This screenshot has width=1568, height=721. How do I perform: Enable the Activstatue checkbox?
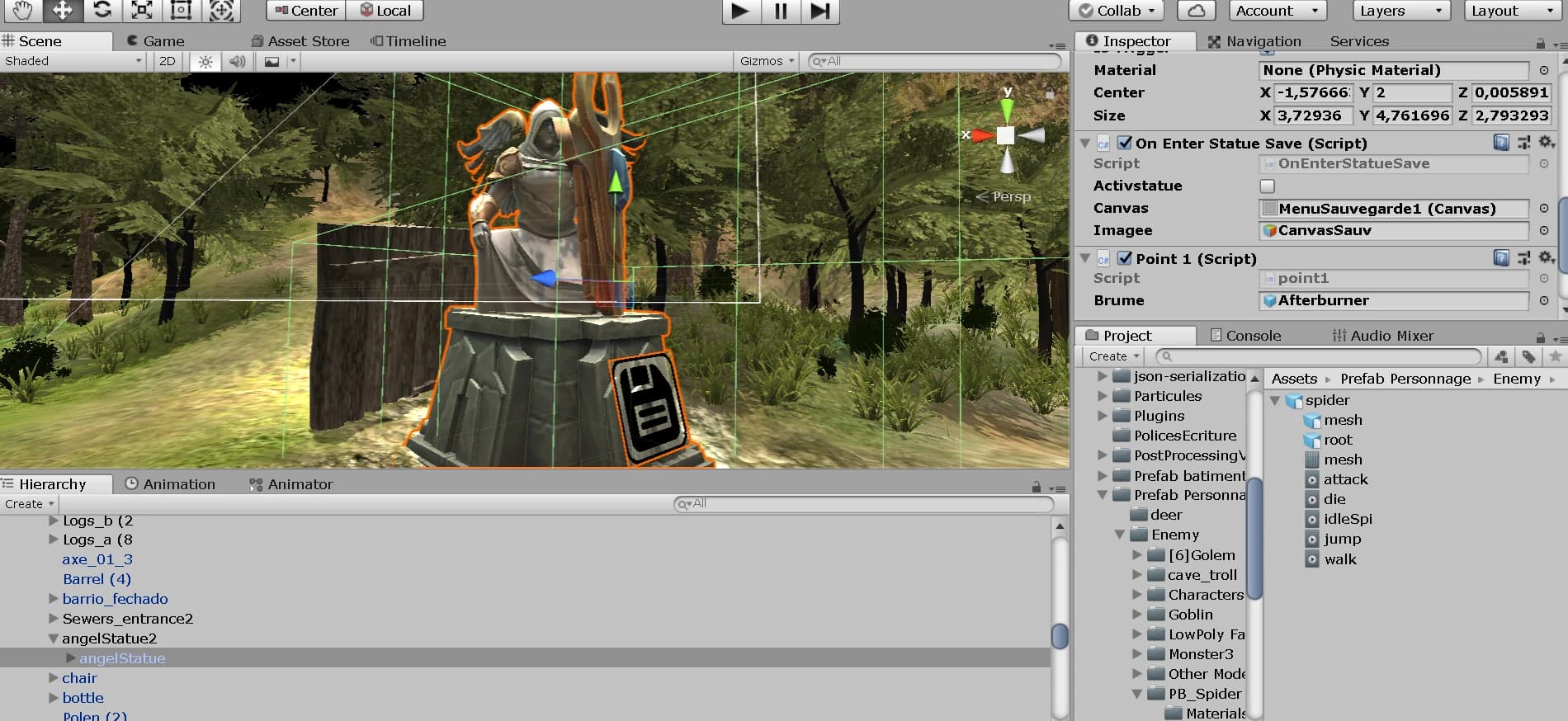pos(1268,186)
